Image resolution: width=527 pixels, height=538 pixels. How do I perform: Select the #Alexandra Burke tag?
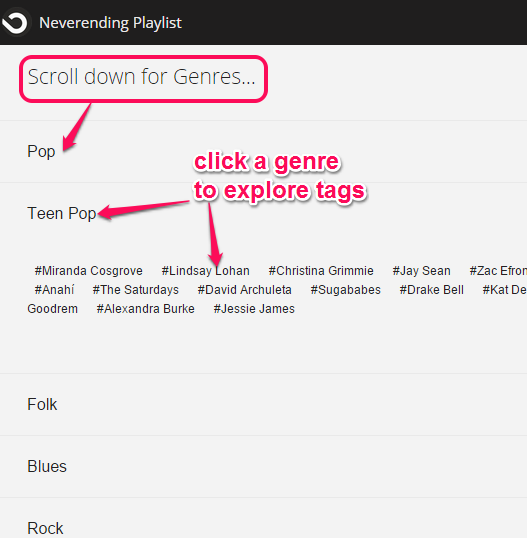point(145,309)
